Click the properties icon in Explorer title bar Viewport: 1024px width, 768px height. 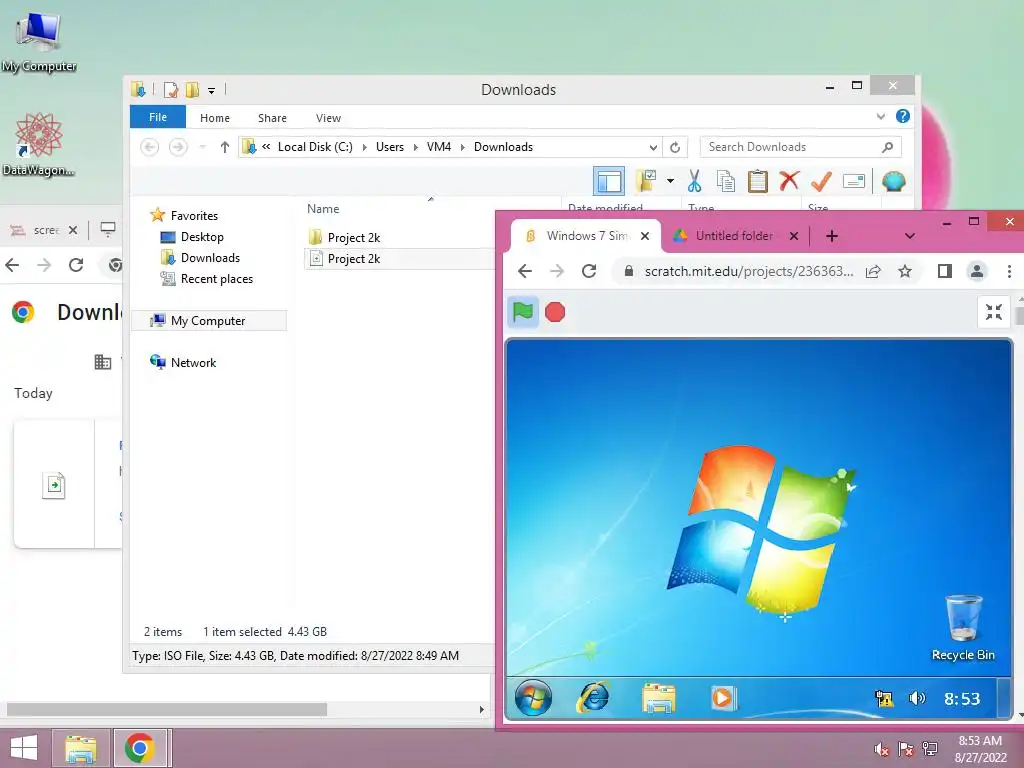click(171, 89)
